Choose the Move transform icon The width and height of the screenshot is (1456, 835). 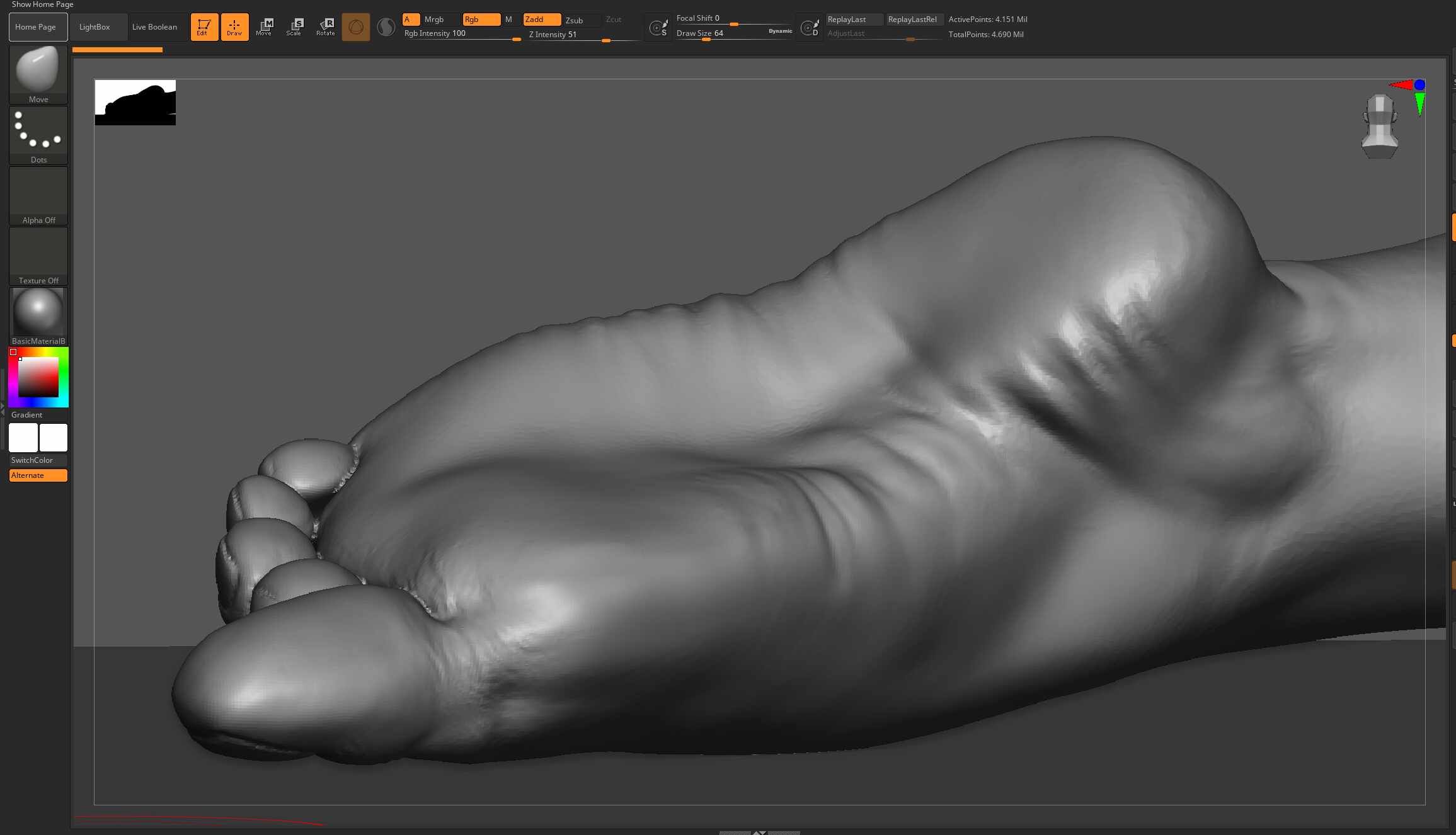pos(264,27)
